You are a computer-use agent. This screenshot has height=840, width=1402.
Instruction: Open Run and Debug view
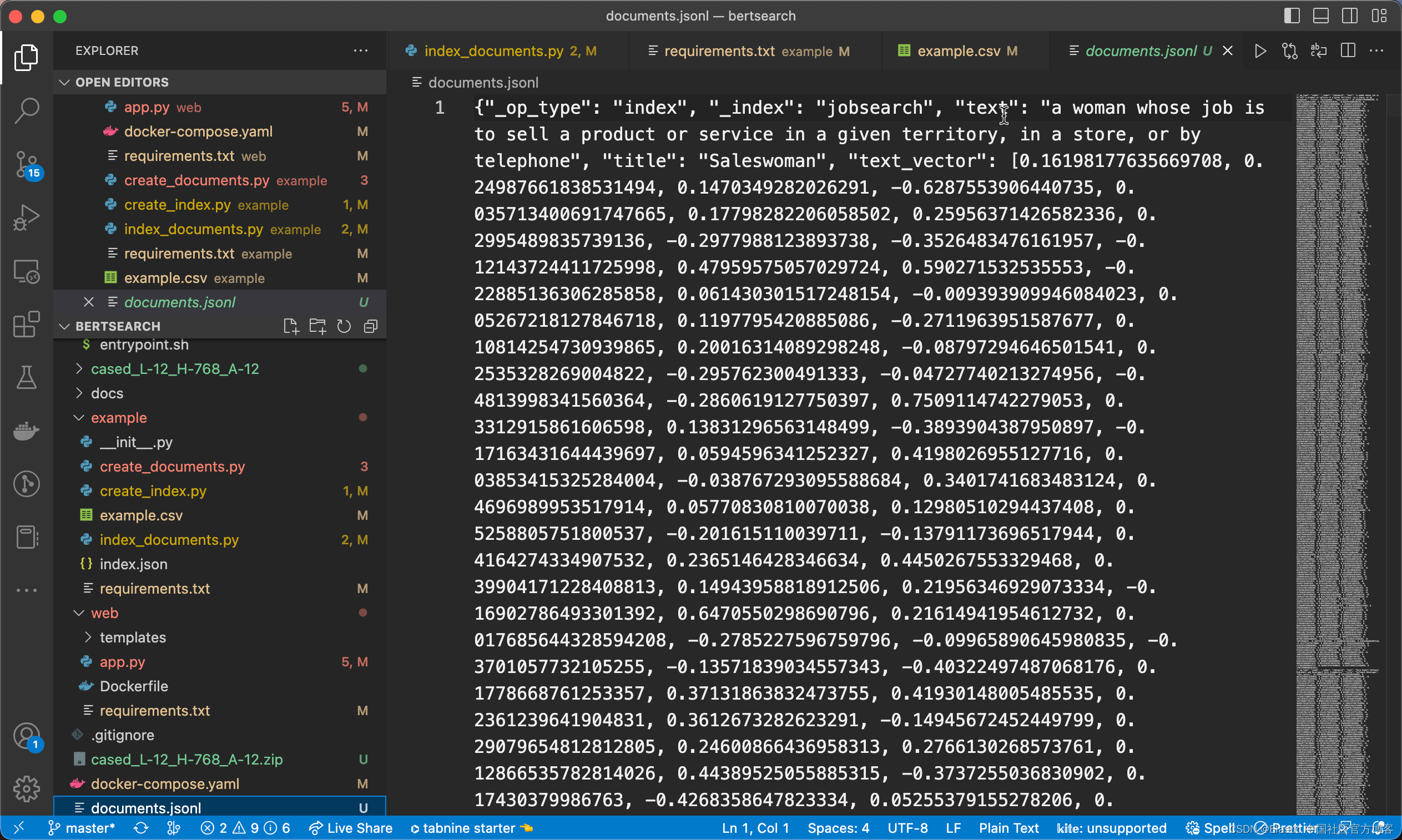click(x=26, y=217)
